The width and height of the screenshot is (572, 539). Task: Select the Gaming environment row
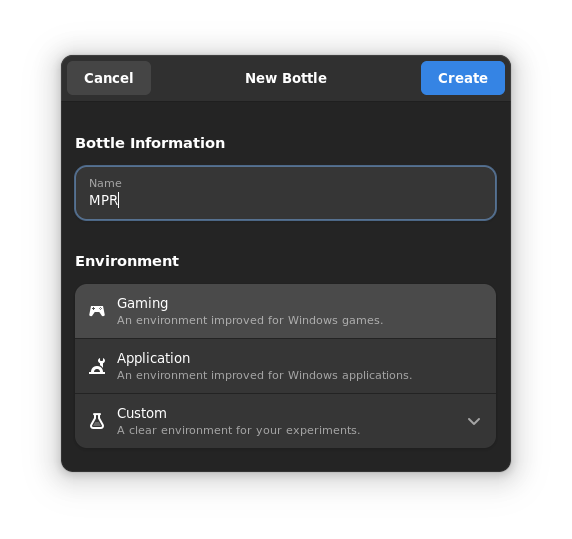[285, 311]
